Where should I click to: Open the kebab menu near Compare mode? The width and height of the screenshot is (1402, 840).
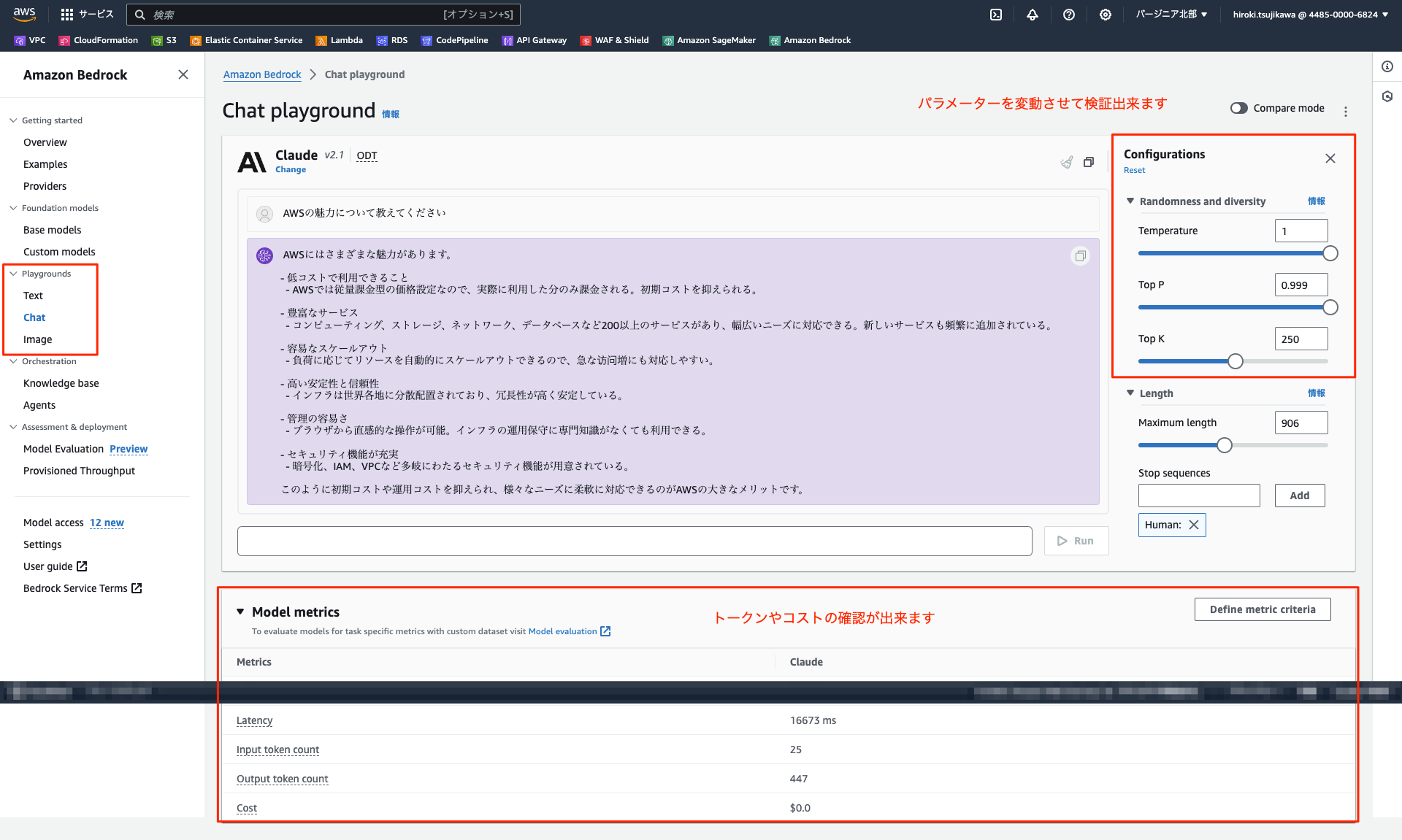tap(1346, 112)
